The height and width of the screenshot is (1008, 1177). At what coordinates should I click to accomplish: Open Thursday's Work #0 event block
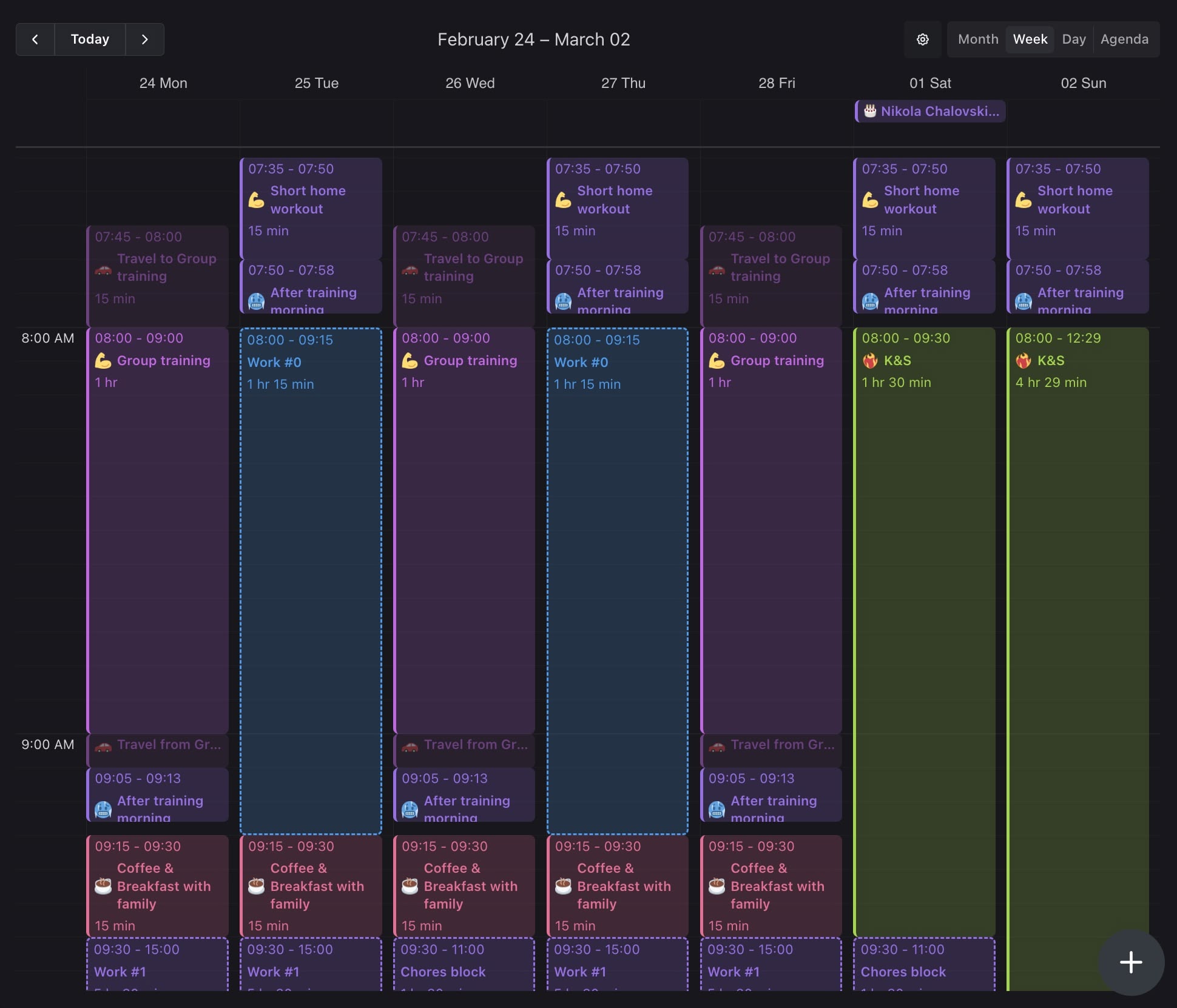tap(618, 581)
